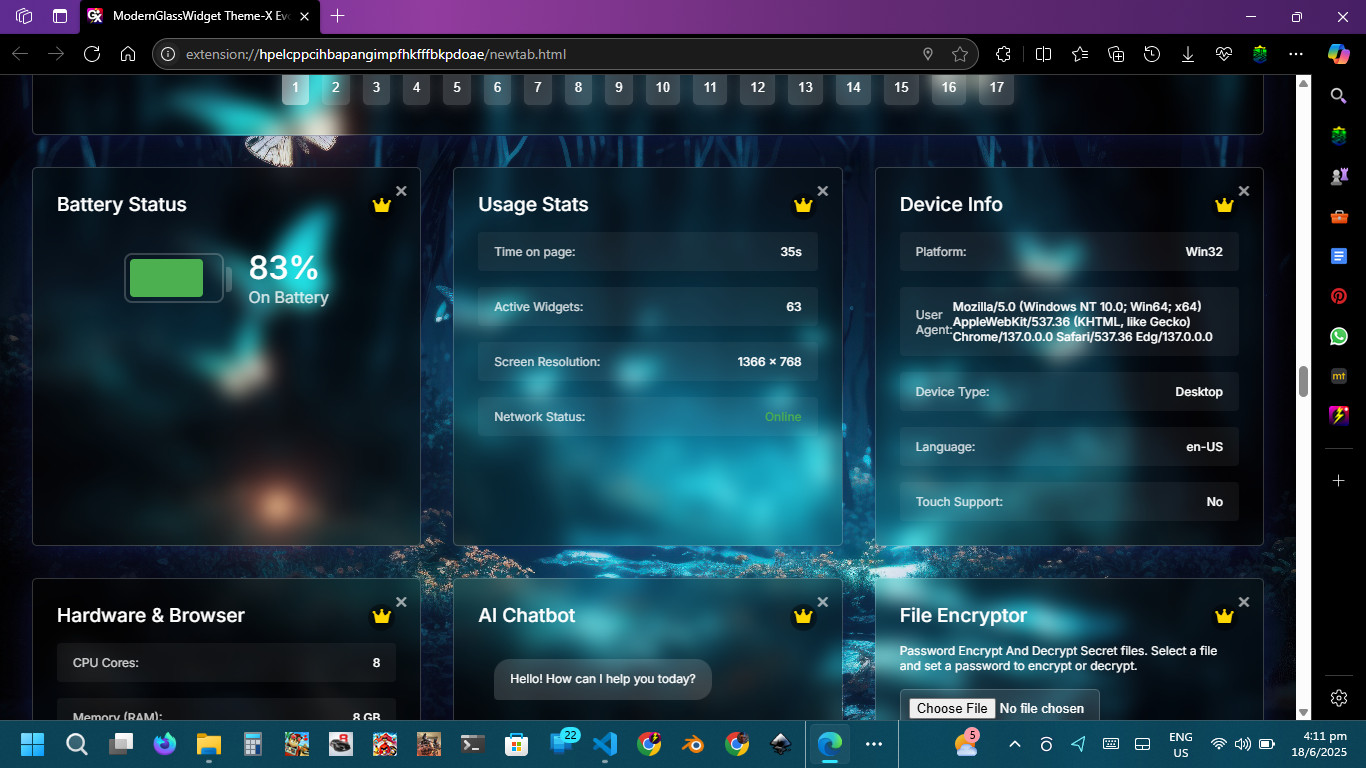Click the History clock icon in toolbar
The width and height of the screenshot is (1366, 768).
1152,54
